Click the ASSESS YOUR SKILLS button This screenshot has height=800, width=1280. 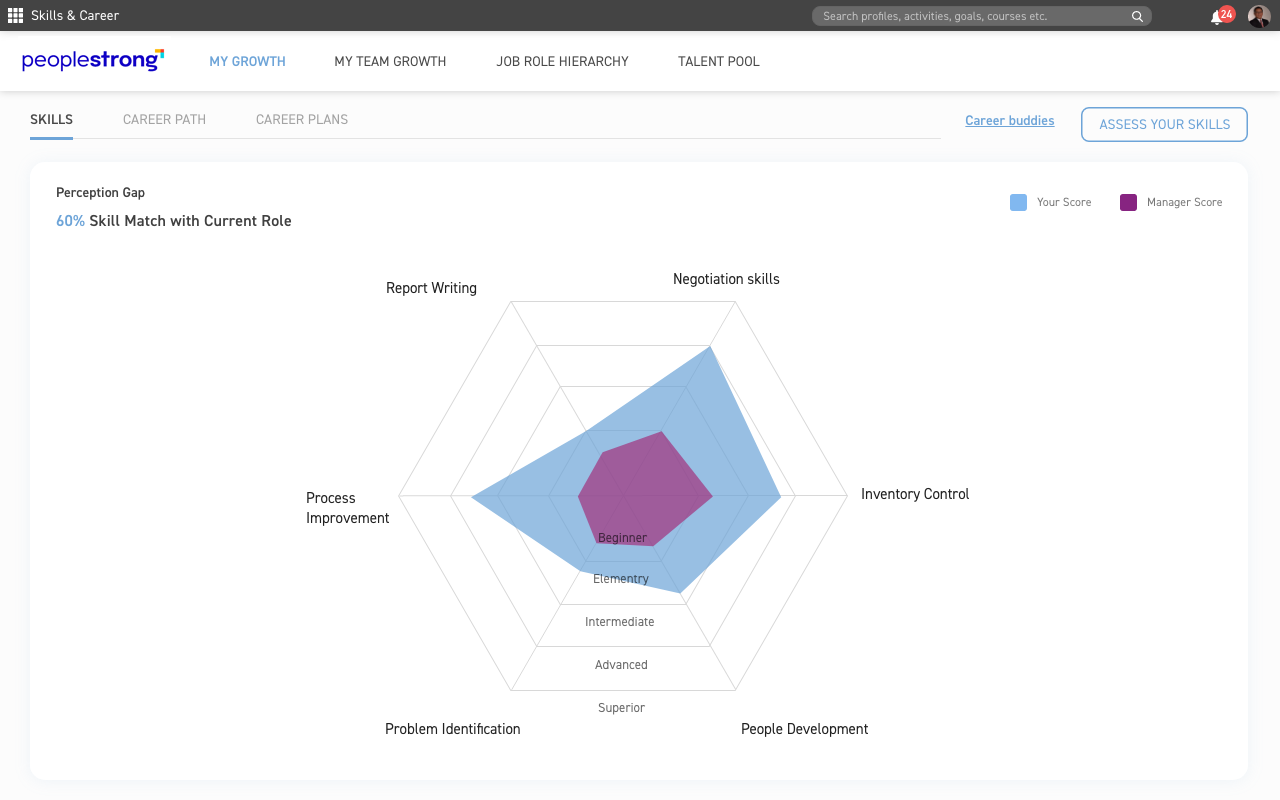tap(1163, 124)
